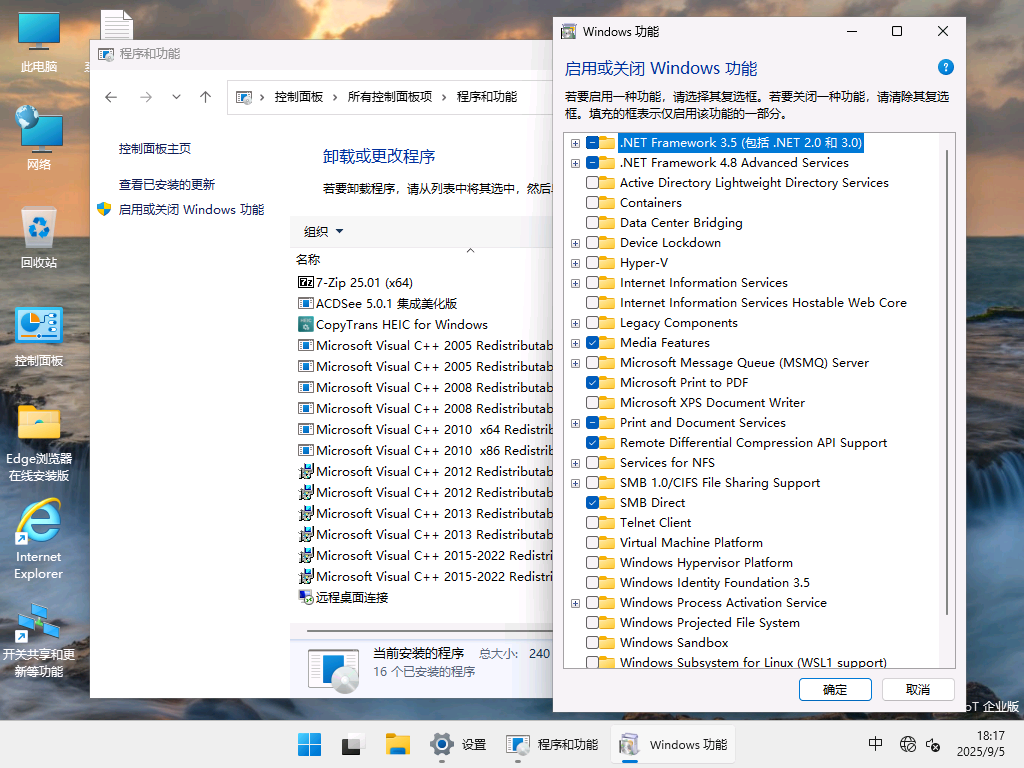This screenshot has width=1024, height=768.
Task: Select ACDSee 5.0.1 集成美化版 entry
Action: coord(377,304)
